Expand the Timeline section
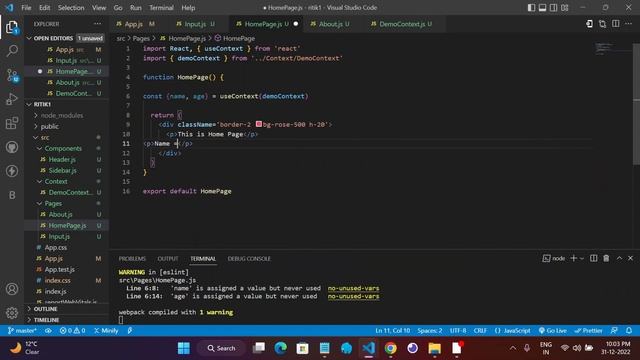640x360 pixels. coord(46,320)
